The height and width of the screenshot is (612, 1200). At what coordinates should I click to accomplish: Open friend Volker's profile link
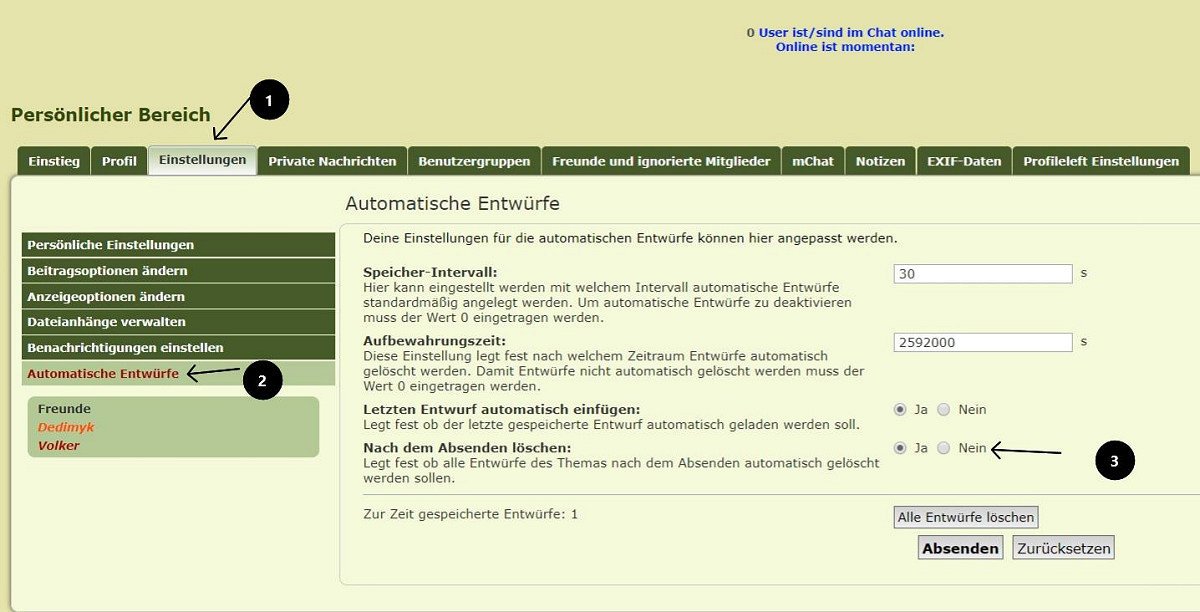point(59,446)
